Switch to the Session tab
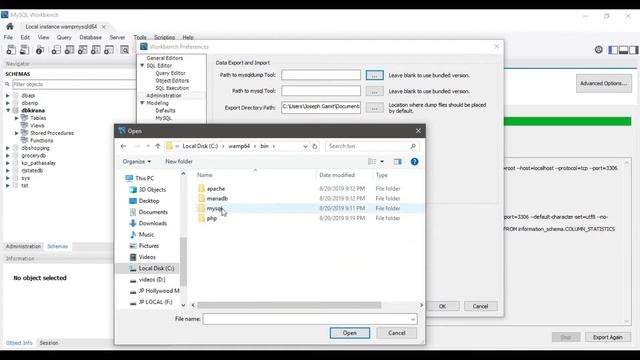This screenshot has width=640, height=360. [49, 343]
